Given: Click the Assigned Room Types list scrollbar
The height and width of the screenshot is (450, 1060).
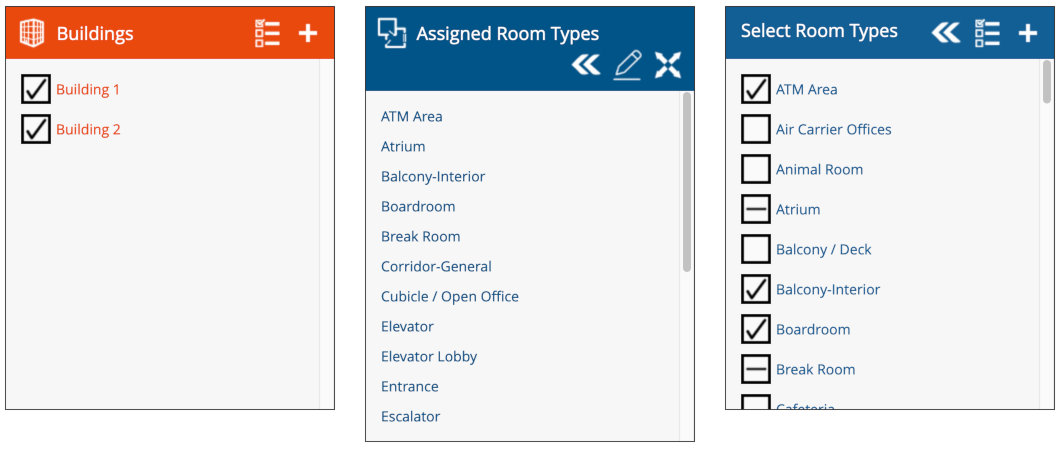Looking at the screenshot, I should 687,182.
